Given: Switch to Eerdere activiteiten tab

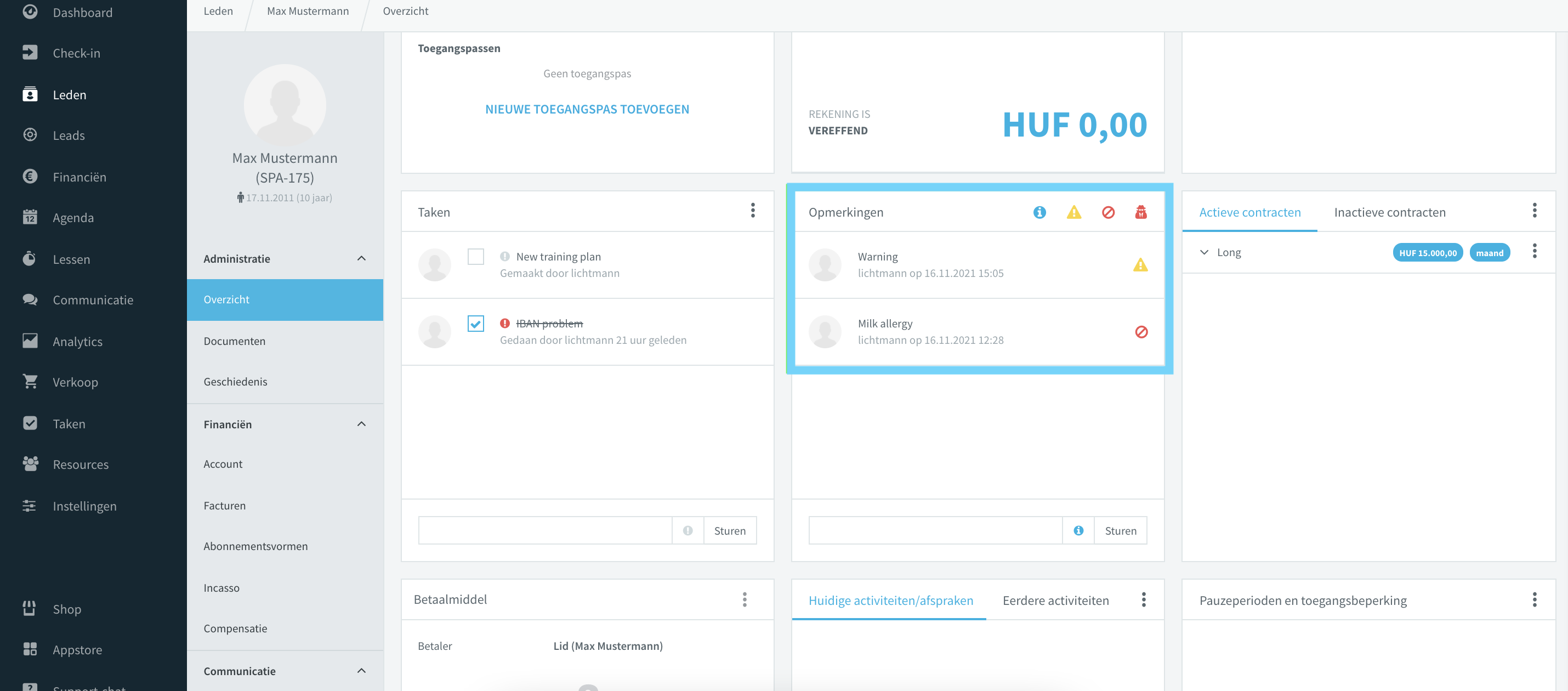Looking at the screenshot, I should (x=1055, y=601).
